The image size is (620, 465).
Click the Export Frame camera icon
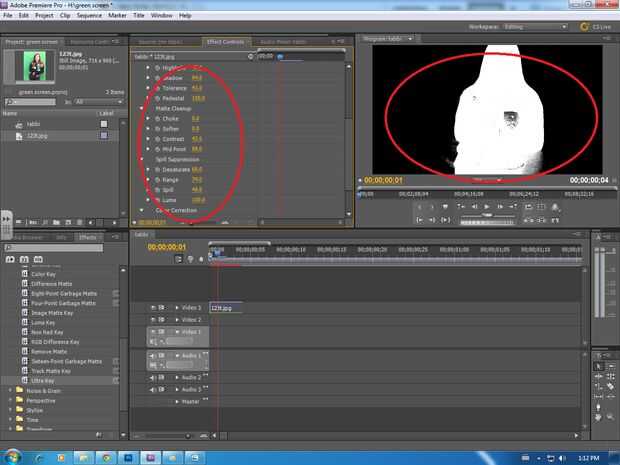[x=555, y=207]
